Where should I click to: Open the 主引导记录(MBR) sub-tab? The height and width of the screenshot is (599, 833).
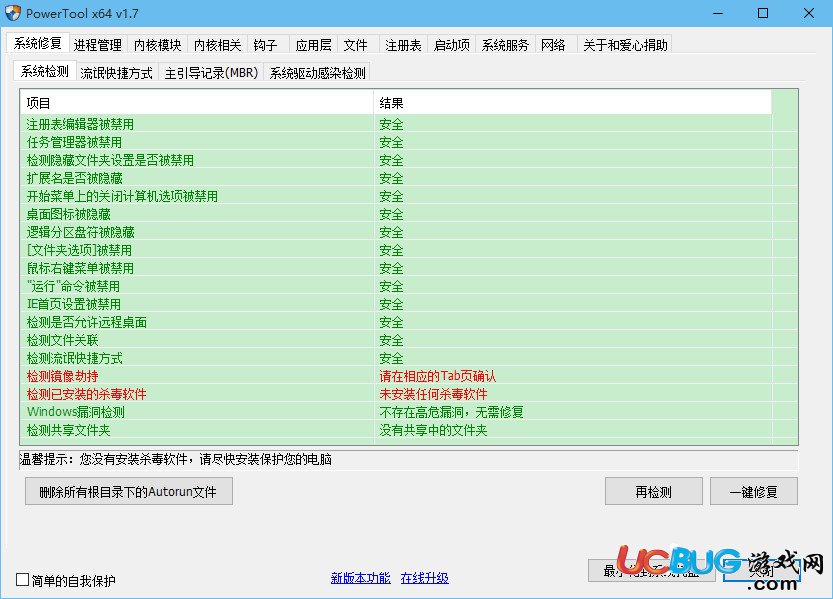(x=211, y=73)
